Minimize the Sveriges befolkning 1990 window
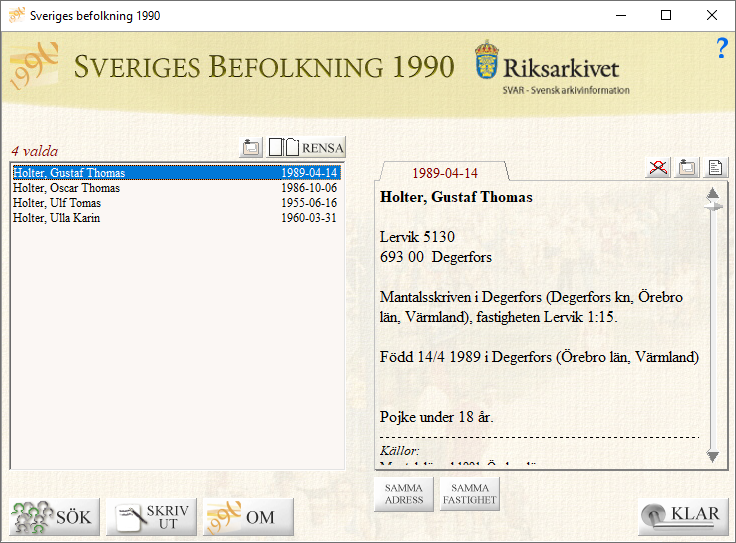Screen dimensions: 736x543 tap(621, 15)
